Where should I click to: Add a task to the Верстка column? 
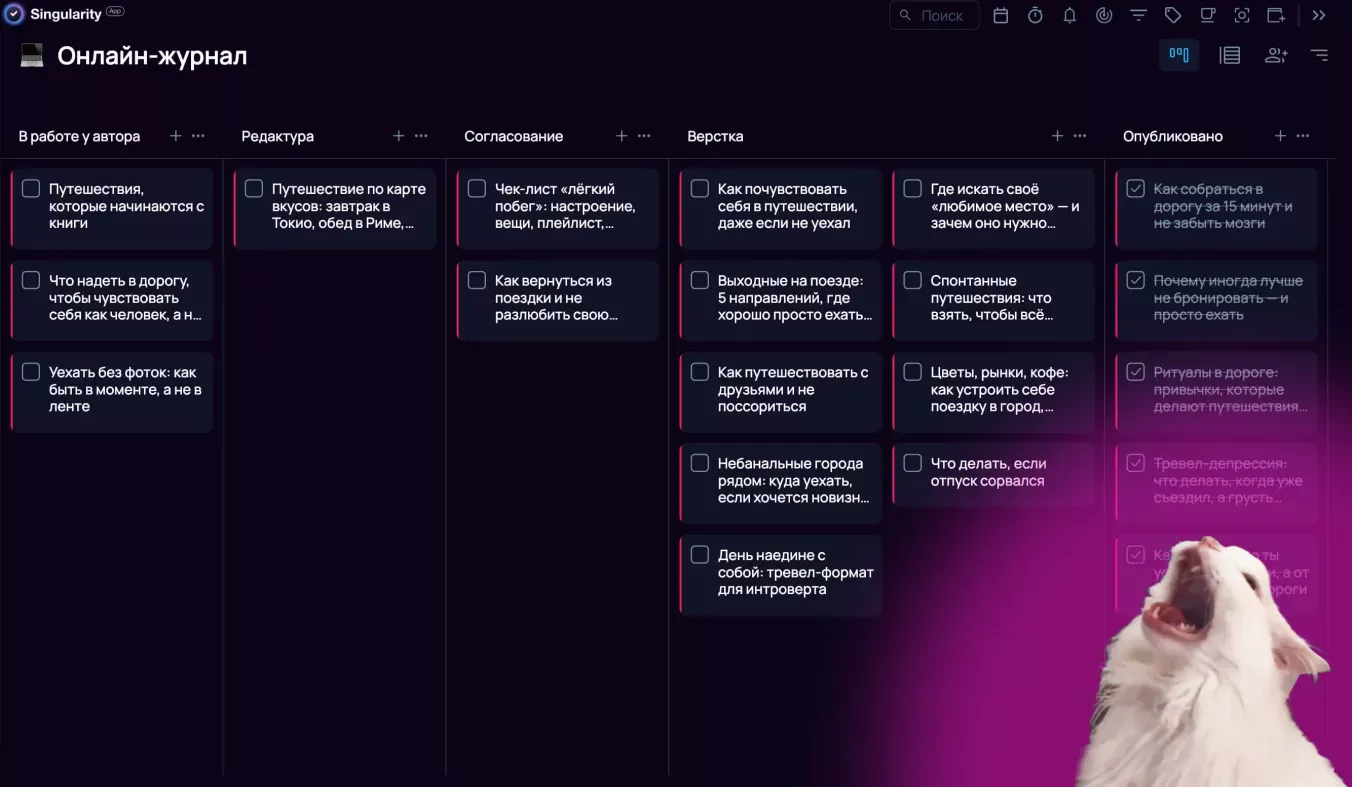[1058, 136]
